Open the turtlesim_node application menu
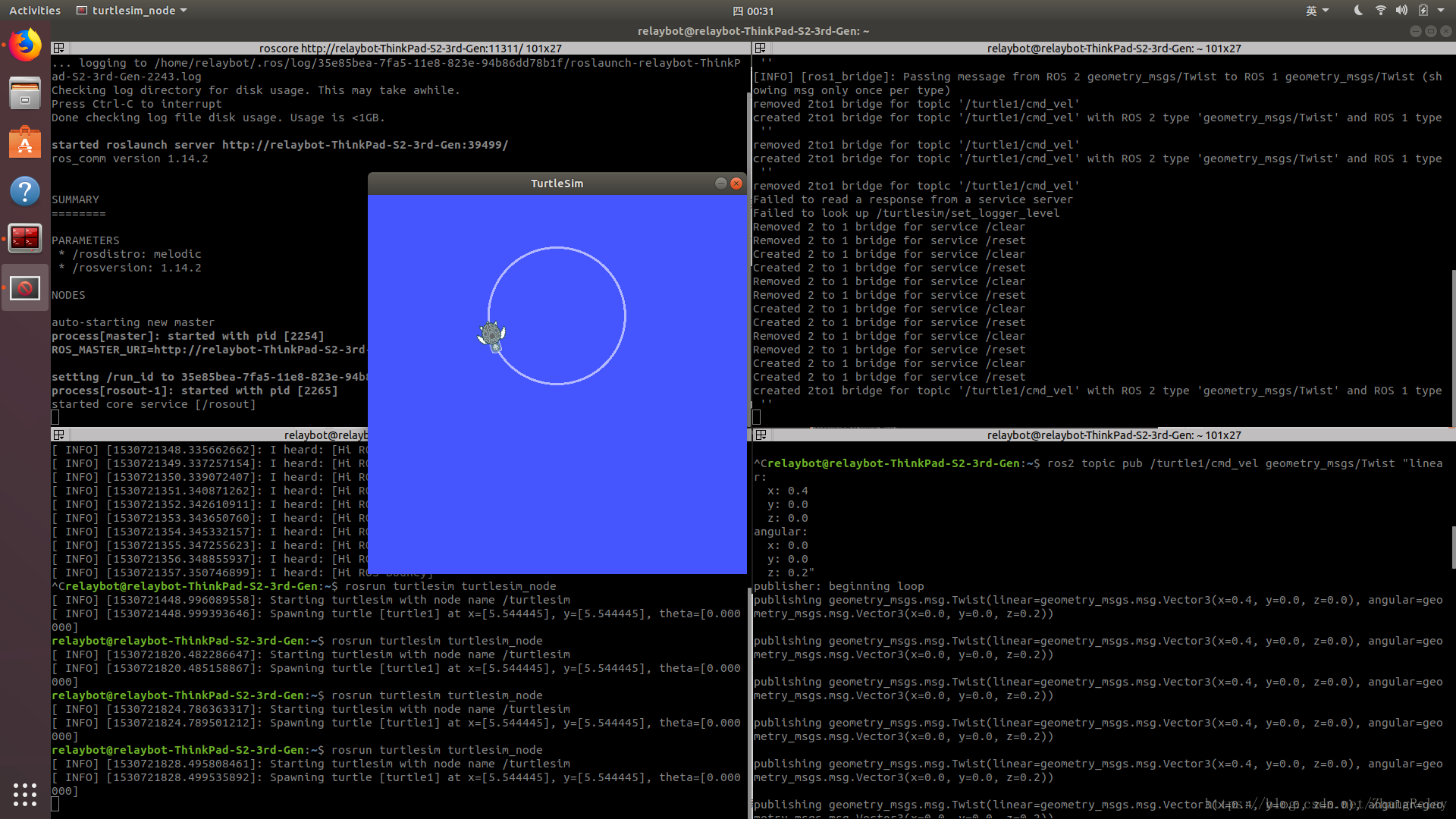Viewport: 1456px width, 819px height. pos(132,11)
